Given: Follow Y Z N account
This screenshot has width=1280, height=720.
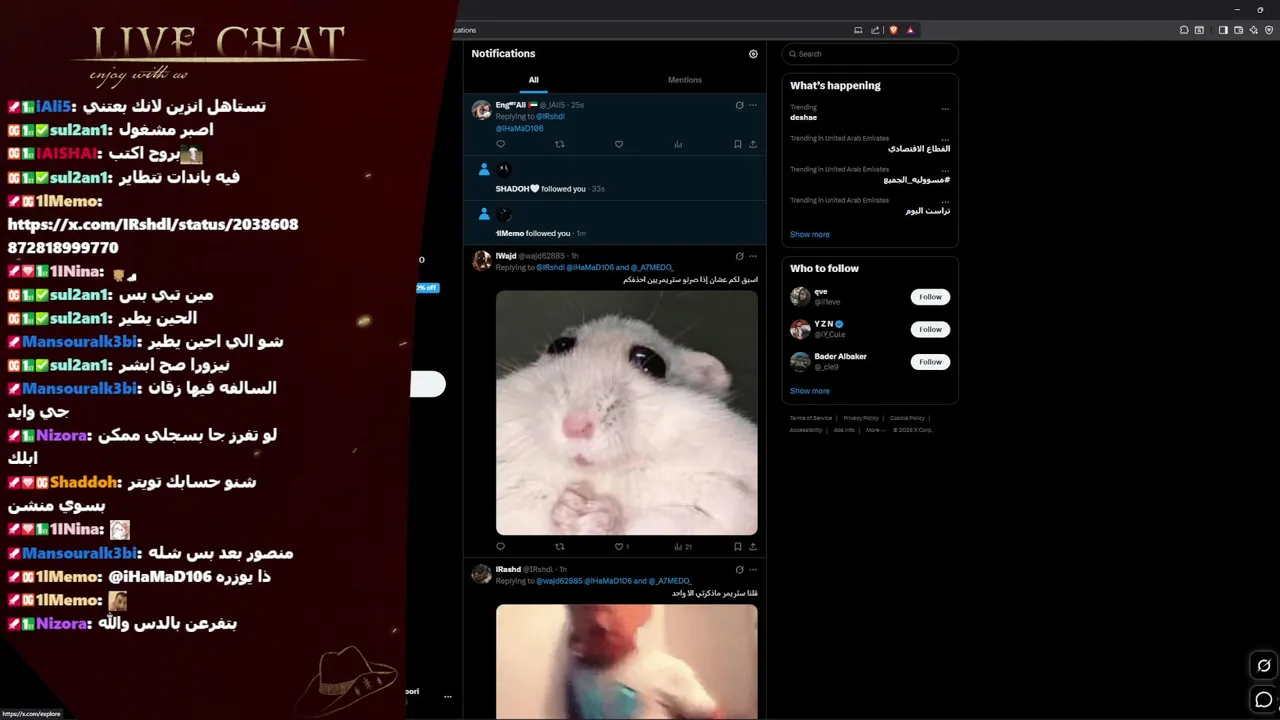Looking at the screenshot, I should [930, 329].
